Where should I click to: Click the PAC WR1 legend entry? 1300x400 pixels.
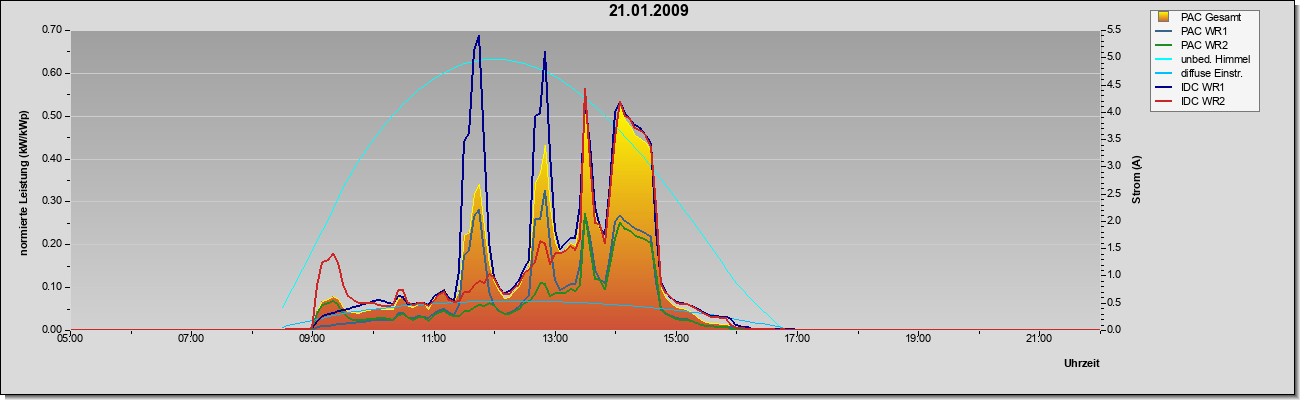tap(1194, 31)
